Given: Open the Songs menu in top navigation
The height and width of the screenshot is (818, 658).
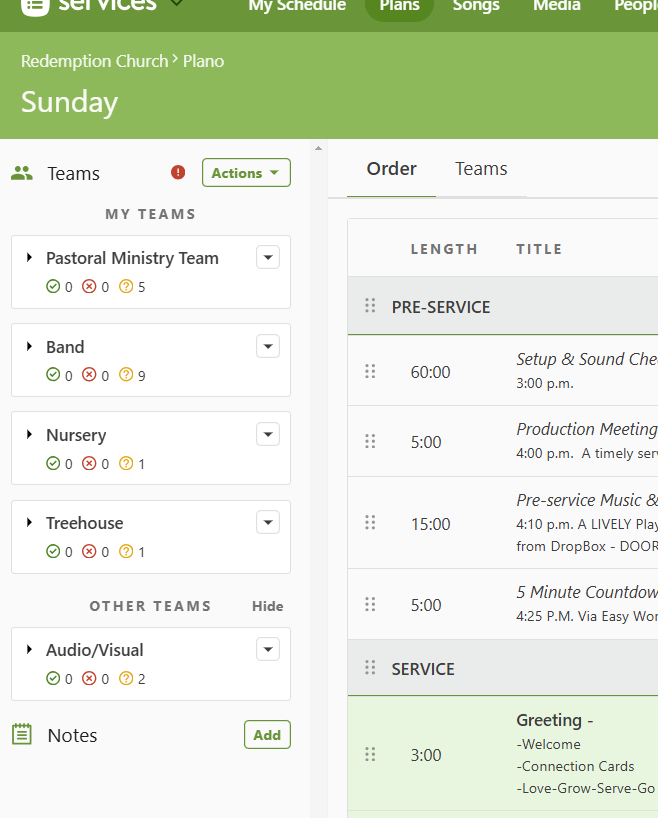Looking at the screenshot, I should [x=476, y=6].
